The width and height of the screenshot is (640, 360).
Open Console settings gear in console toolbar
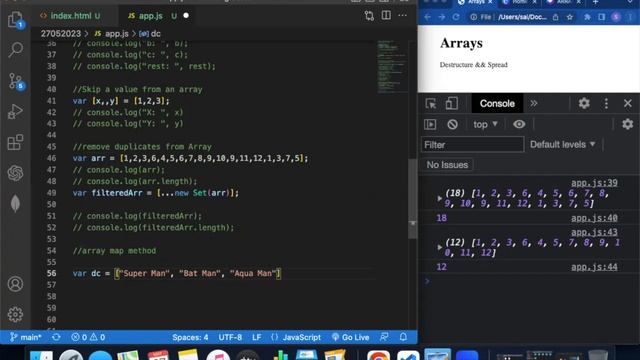coord(628,124)
